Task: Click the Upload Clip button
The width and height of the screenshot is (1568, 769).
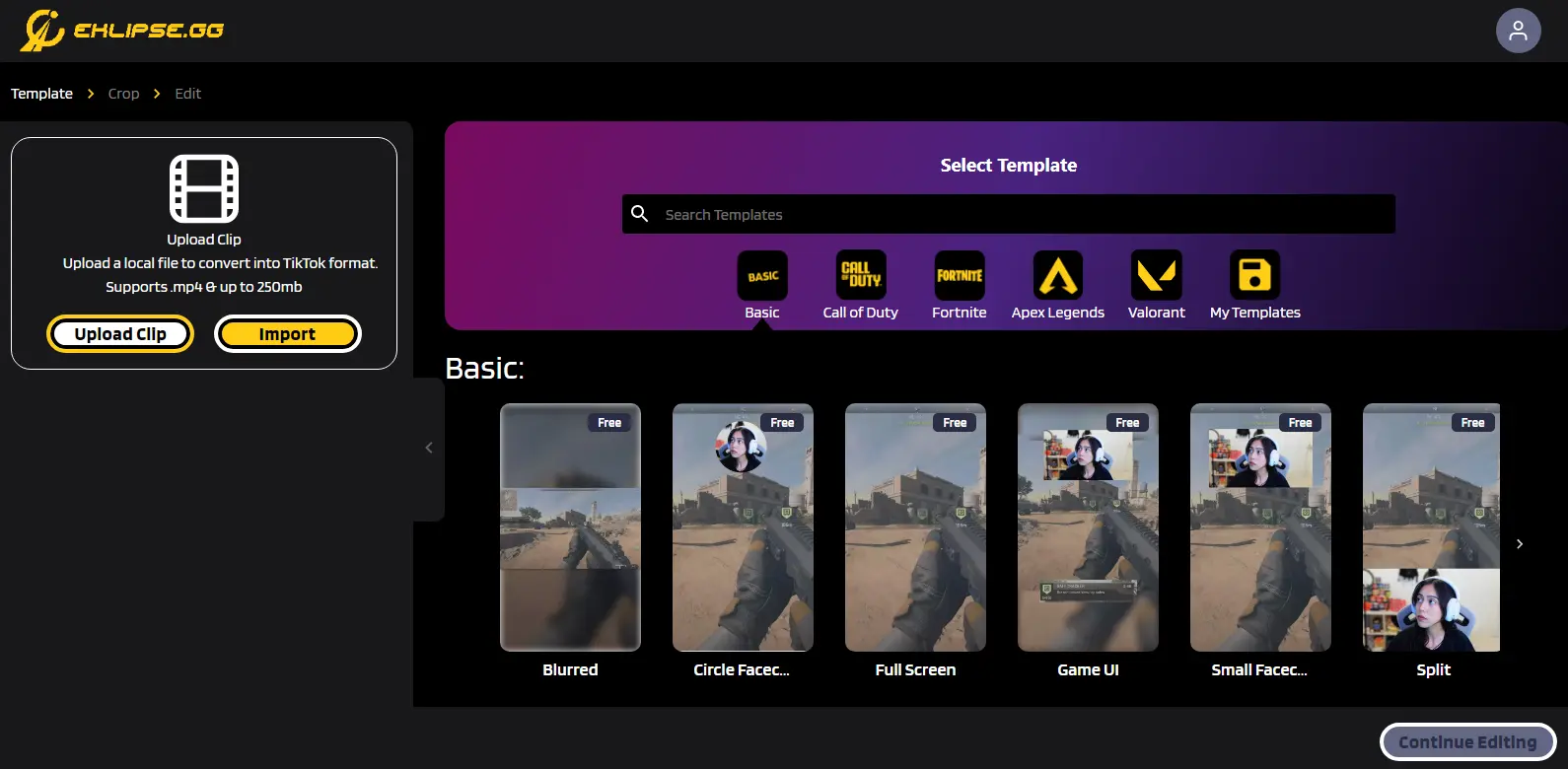Action: pos(120,334)
